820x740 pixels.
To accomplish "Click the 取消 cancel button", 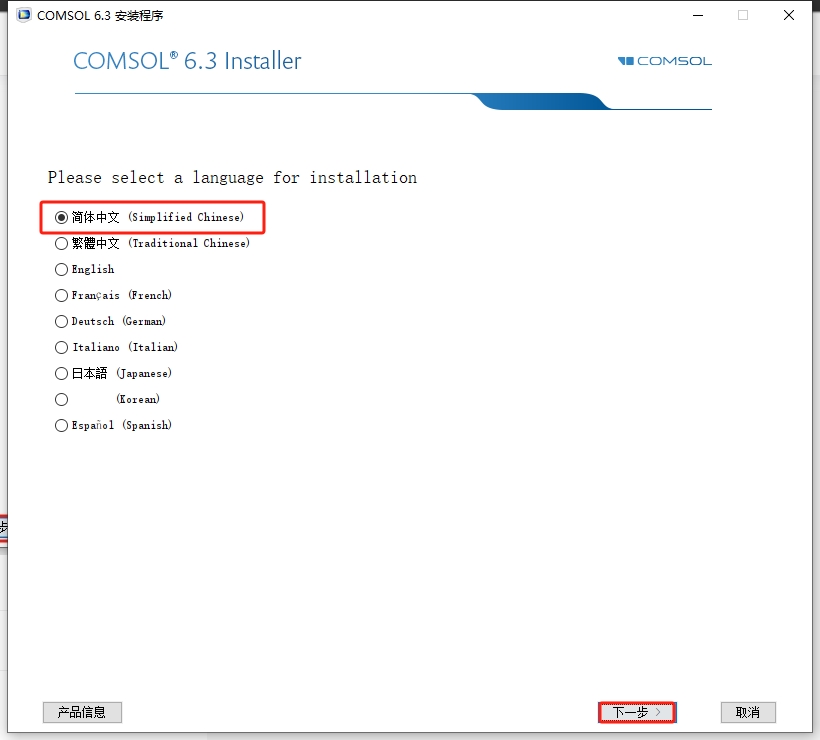I will pos(748,712).
